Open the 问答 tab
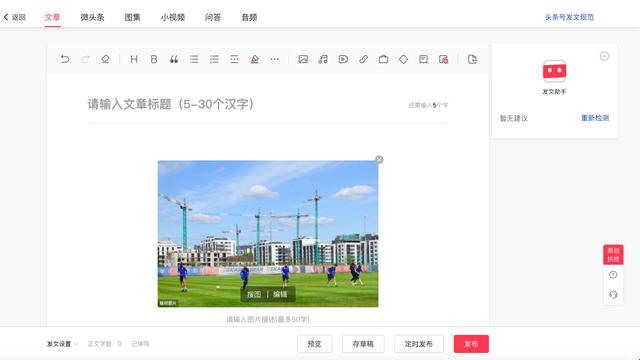 coord(213,17)
